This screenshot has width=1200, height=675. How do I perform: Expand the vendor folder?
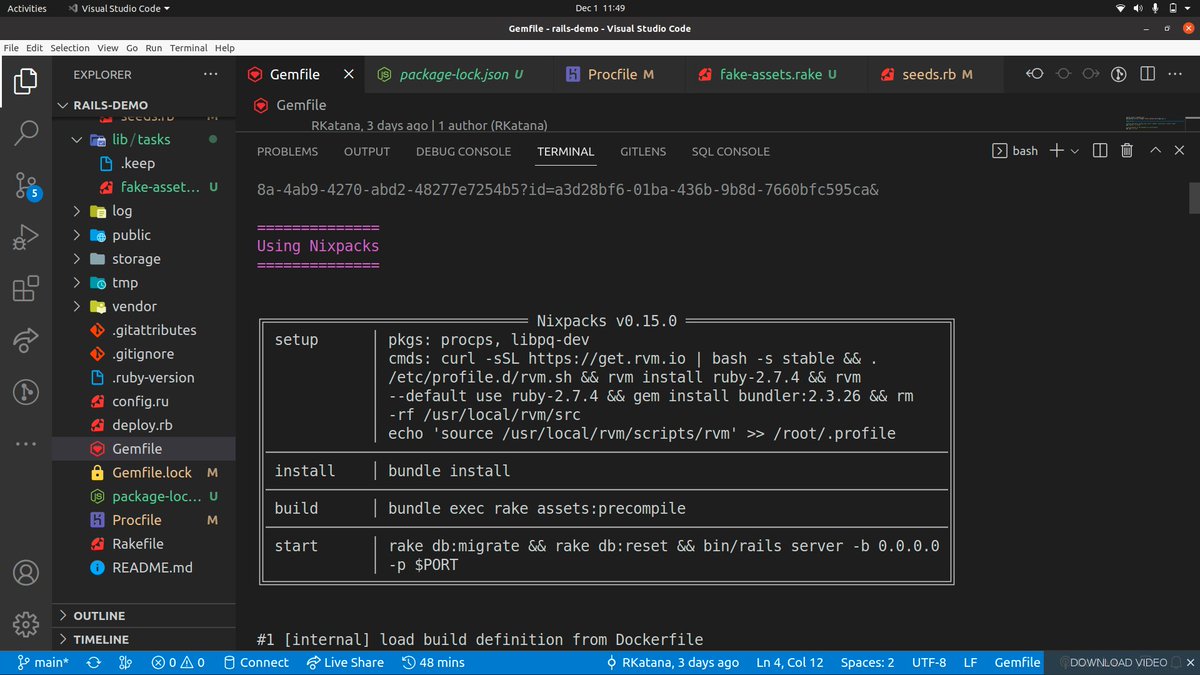[x=143, y=306]
